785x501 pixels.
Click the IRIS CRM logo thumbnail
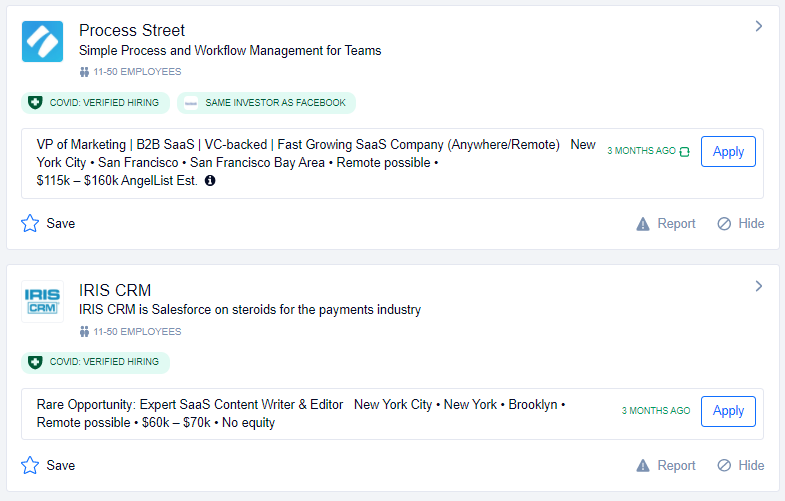(x=42, y=302)
